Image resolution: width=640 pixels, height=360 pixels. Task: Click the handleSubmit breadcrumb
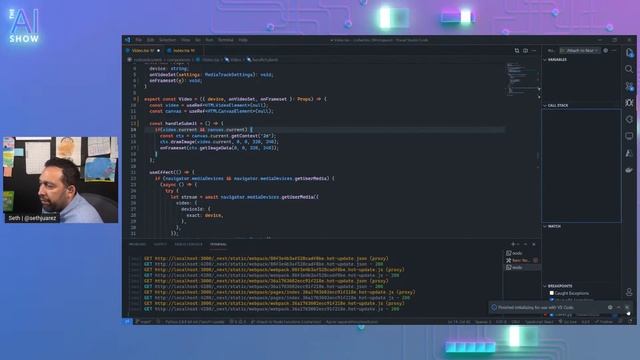coord(262,60)
